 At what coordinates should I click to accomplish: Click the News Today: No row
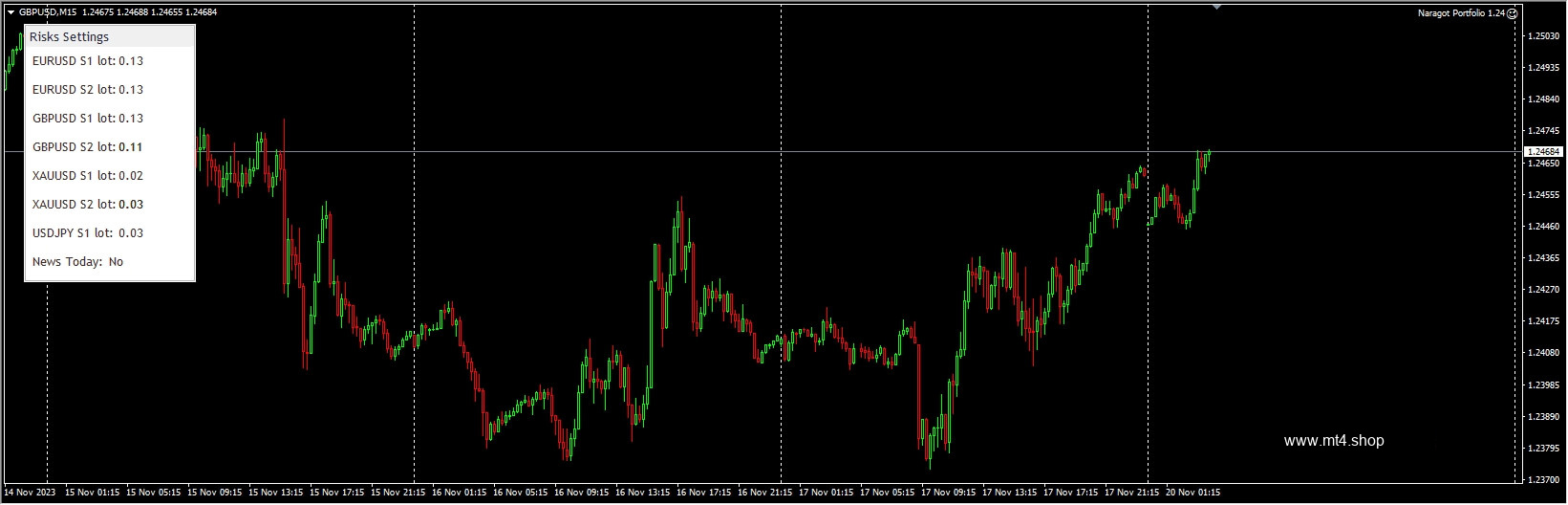(x=110, y=262)
